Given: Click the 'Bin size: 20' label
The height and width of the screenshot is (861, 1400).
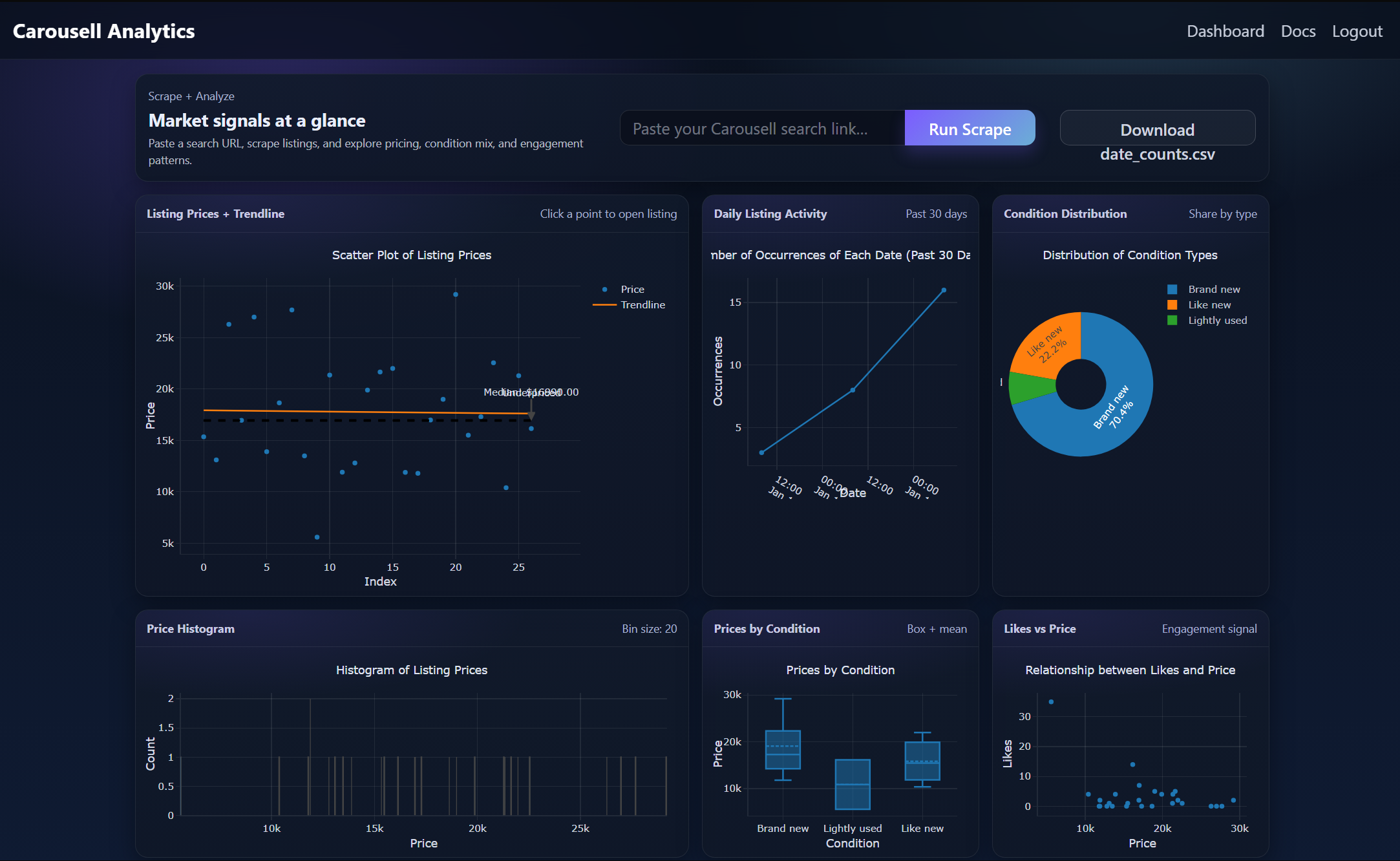Looking at the screenshot, I should click(649, 629).
